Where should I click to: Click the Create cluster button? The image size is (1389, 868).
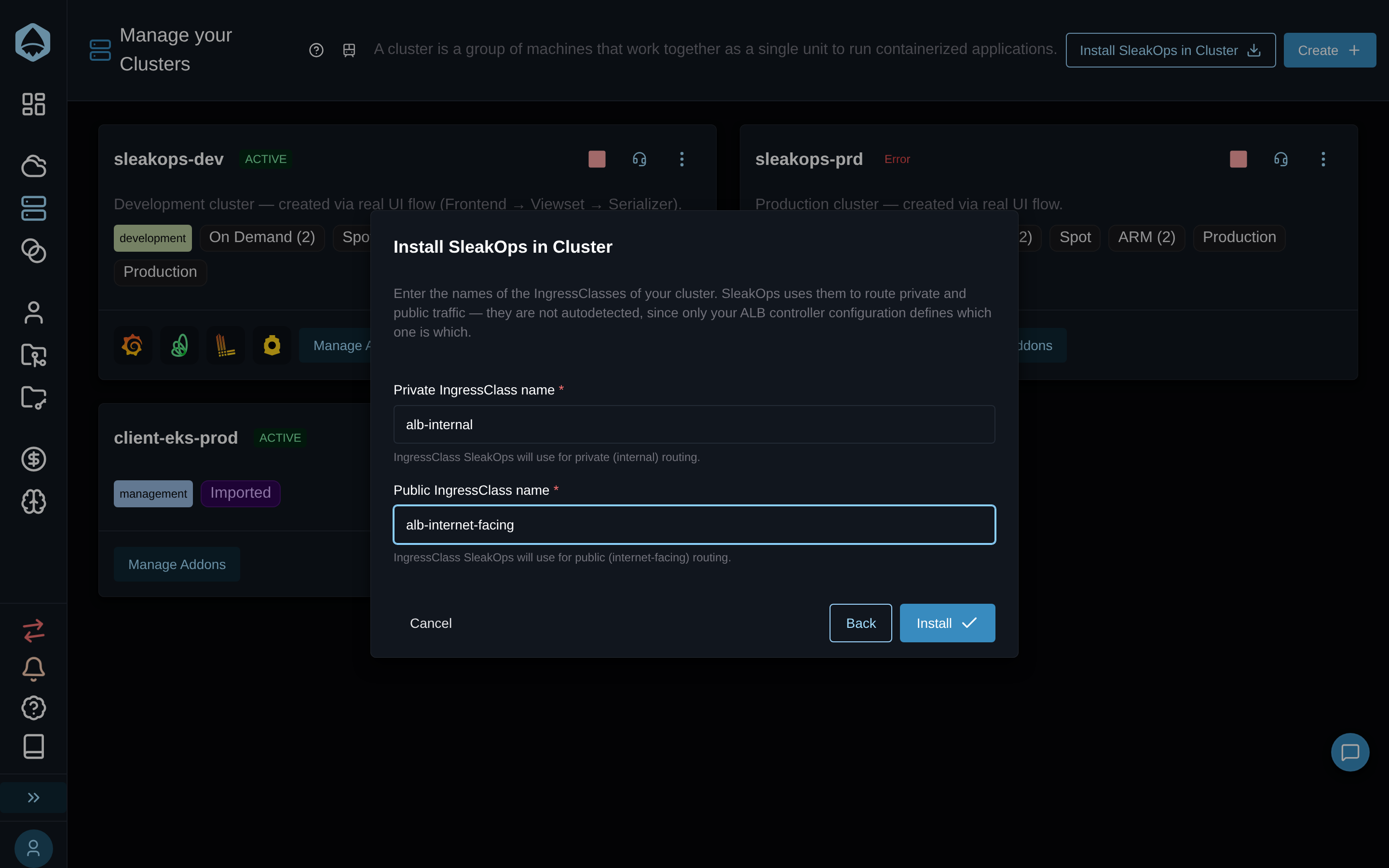pyautogui.click(x=1329, y=50)
